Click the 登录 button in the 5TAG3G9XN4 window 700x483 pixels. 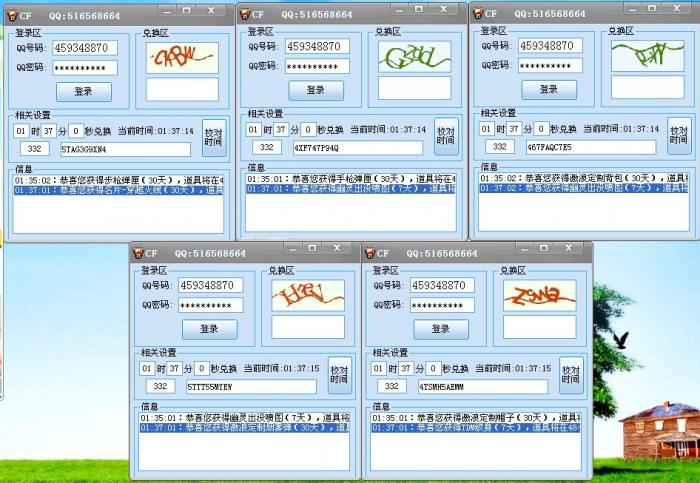click(x=83, y=92)
